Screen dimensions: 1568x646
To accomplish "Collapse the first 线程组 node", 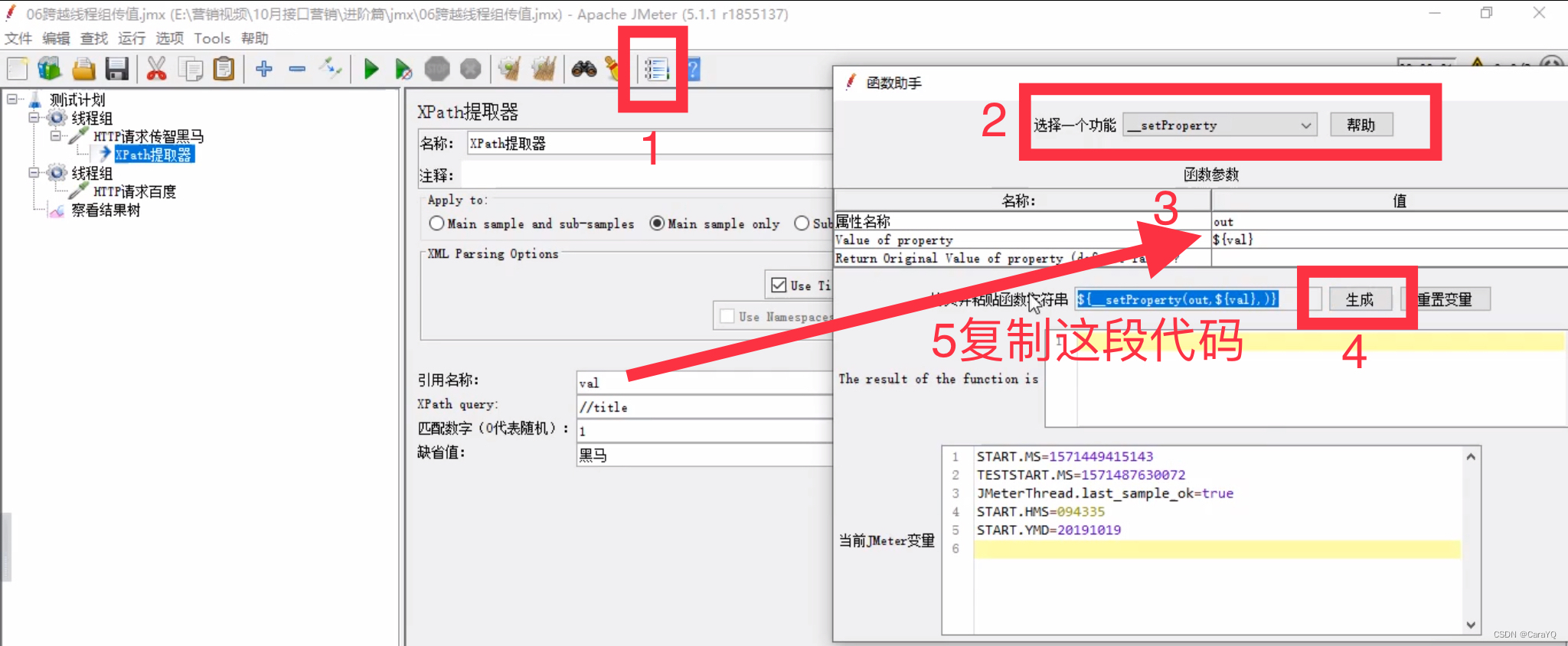I will [34, 118].
